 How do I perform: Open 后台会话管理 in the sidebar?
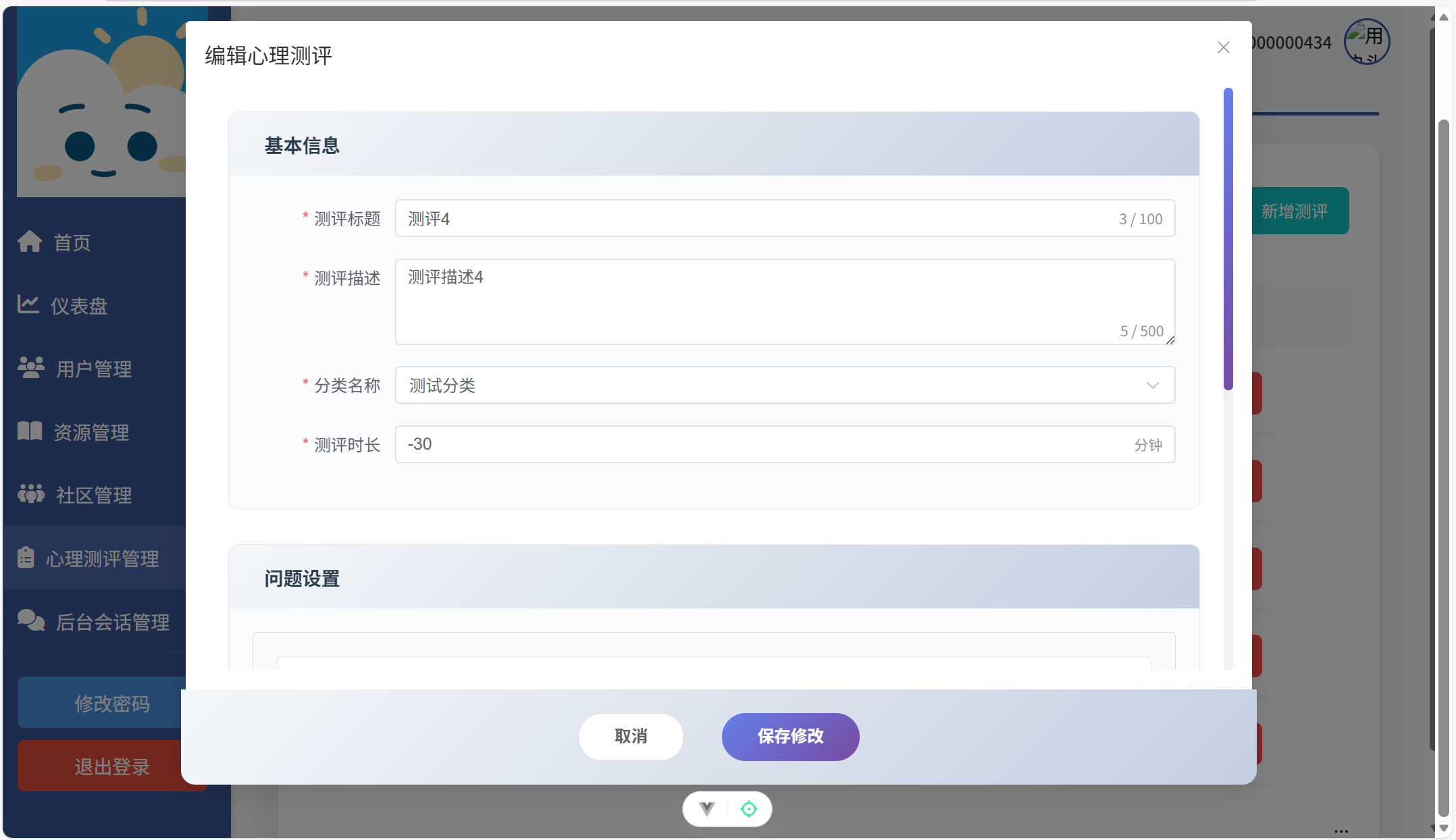coord(95,622)
